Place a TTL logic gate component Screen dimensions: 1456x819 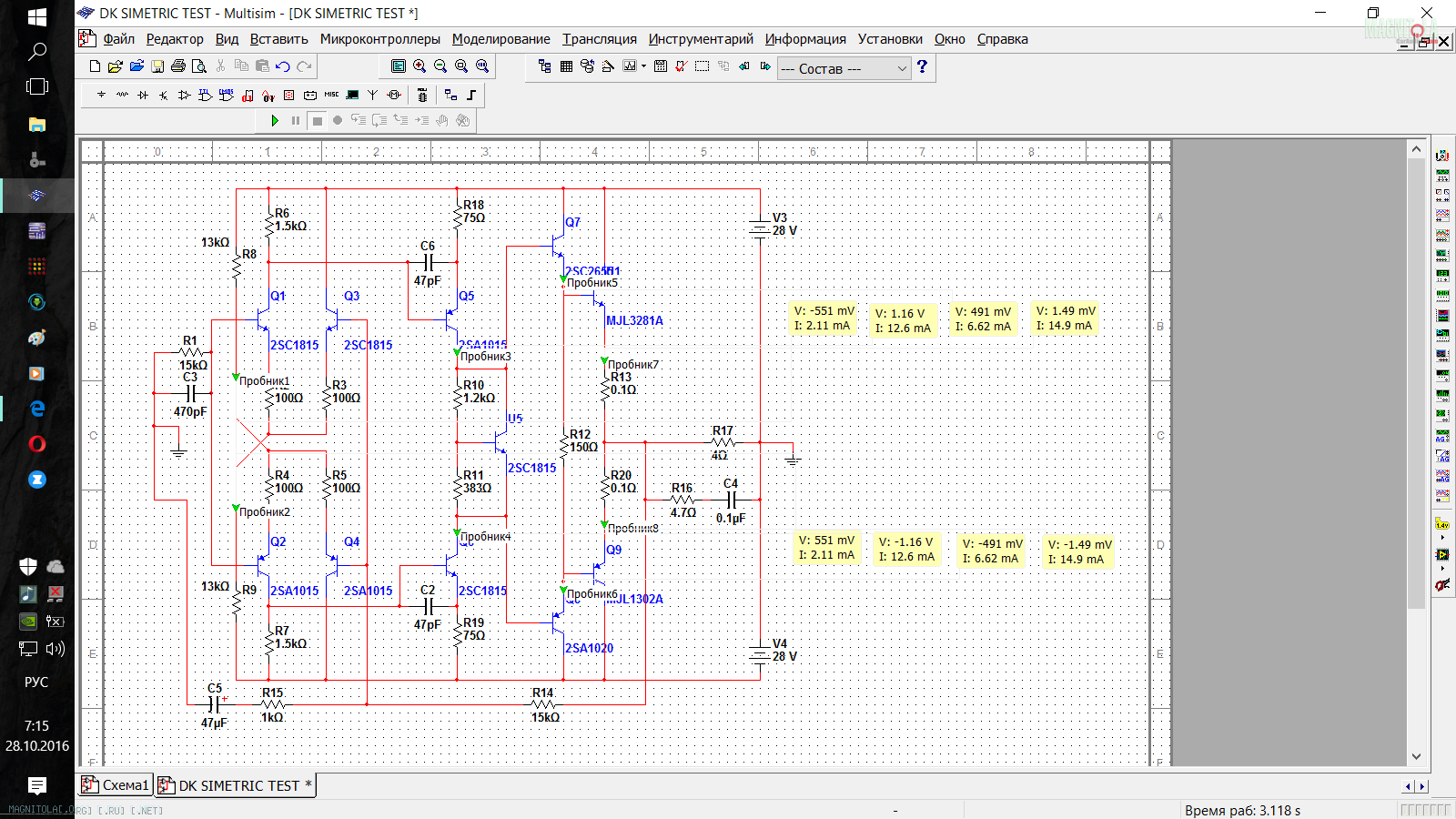pyautogui.click(x=205, y=95)
